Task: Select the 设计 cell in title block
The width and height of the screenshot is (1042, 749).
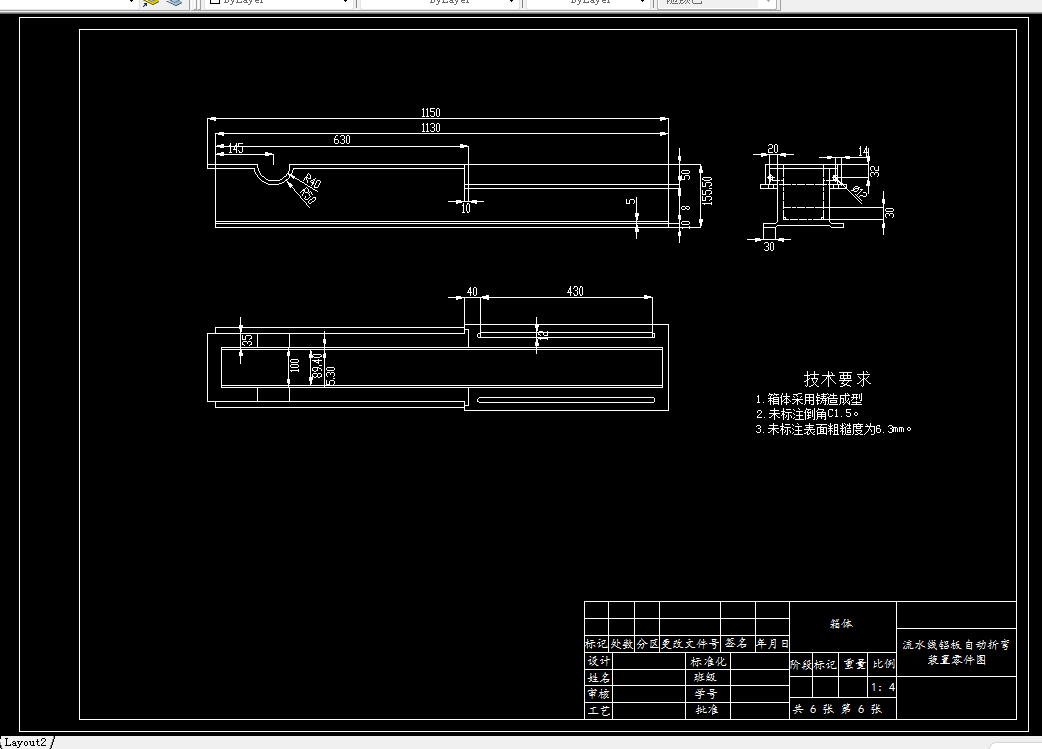Action: [x=599, y=661]
